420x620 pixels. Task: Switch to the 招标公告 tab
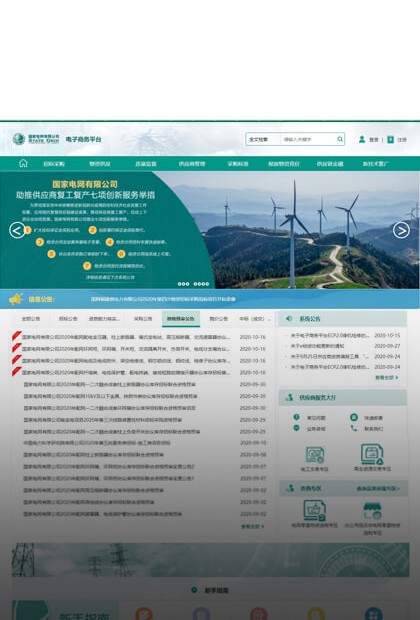click(68, 319)
